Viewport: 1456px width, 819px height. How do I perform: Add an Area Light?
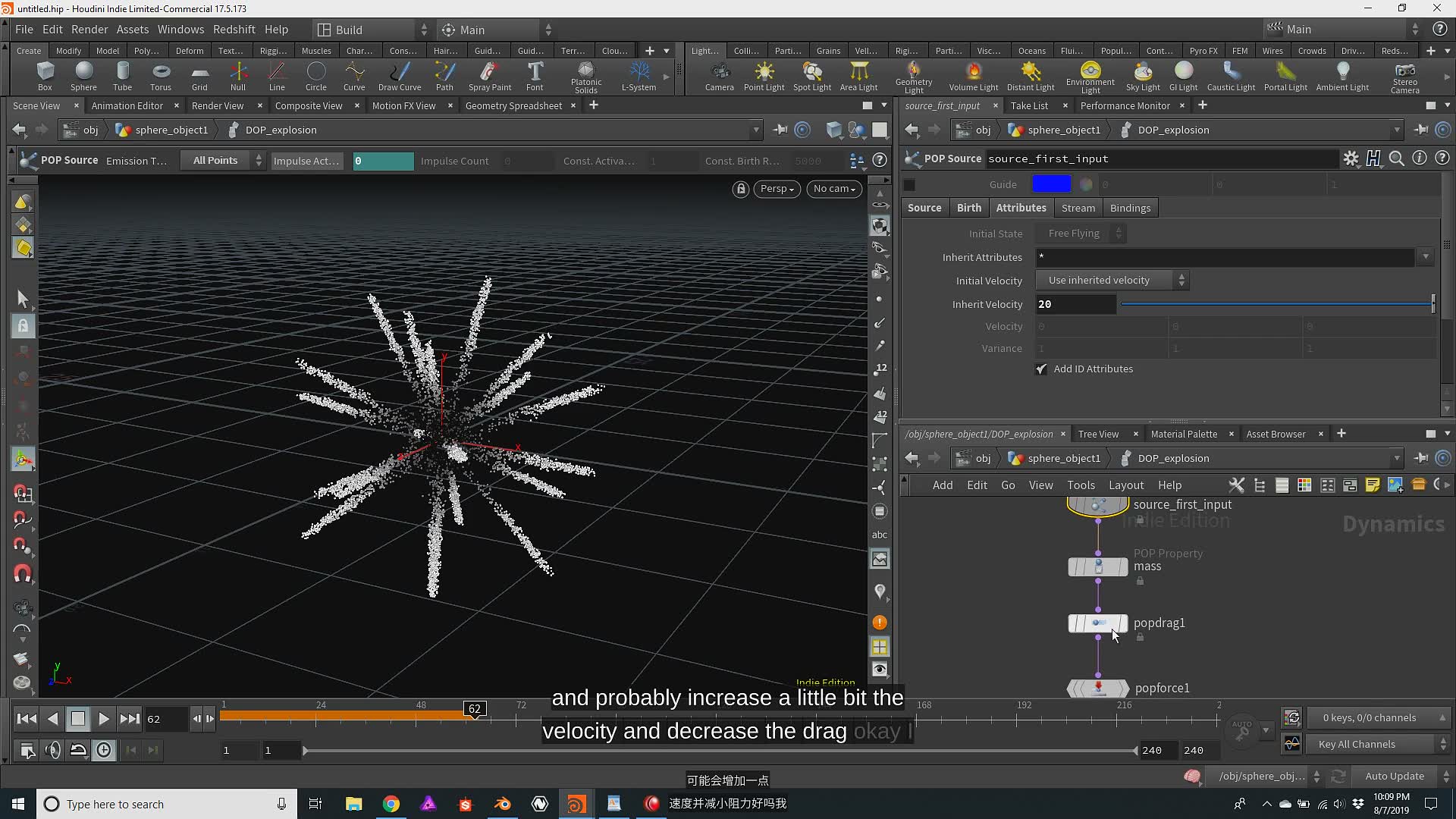click(x=858, y=77)
